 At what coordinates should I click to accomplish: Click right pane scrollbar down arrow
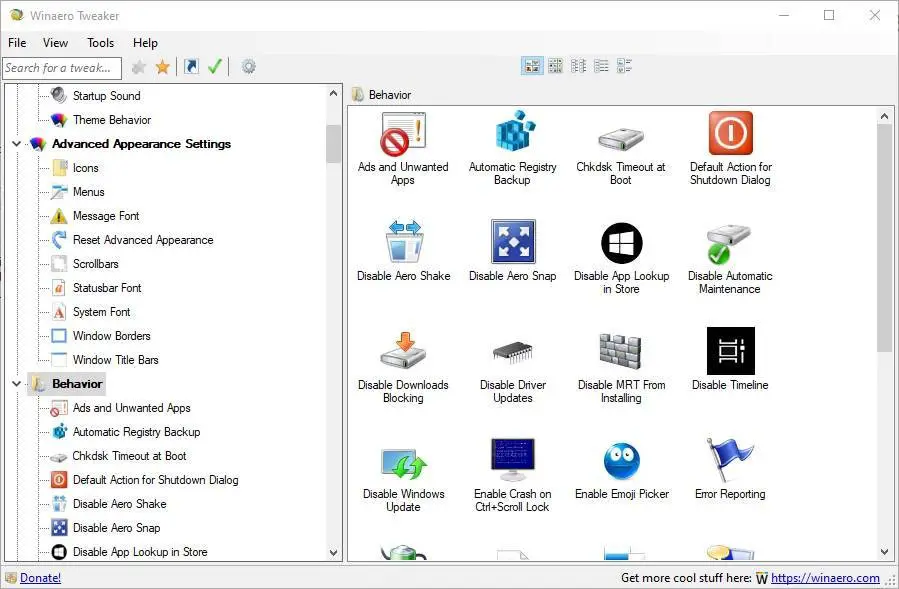coord(885,552)
